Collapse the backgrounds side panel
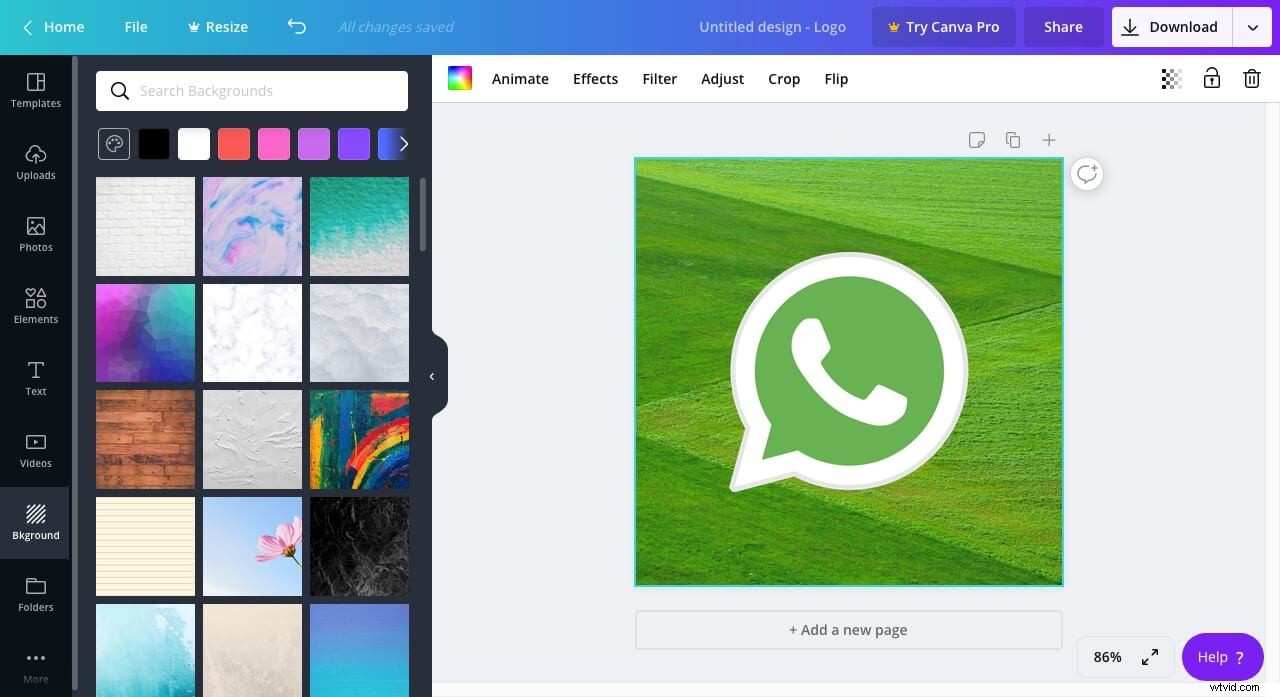This screenshot has height=697, width=1280. [431, 376]
